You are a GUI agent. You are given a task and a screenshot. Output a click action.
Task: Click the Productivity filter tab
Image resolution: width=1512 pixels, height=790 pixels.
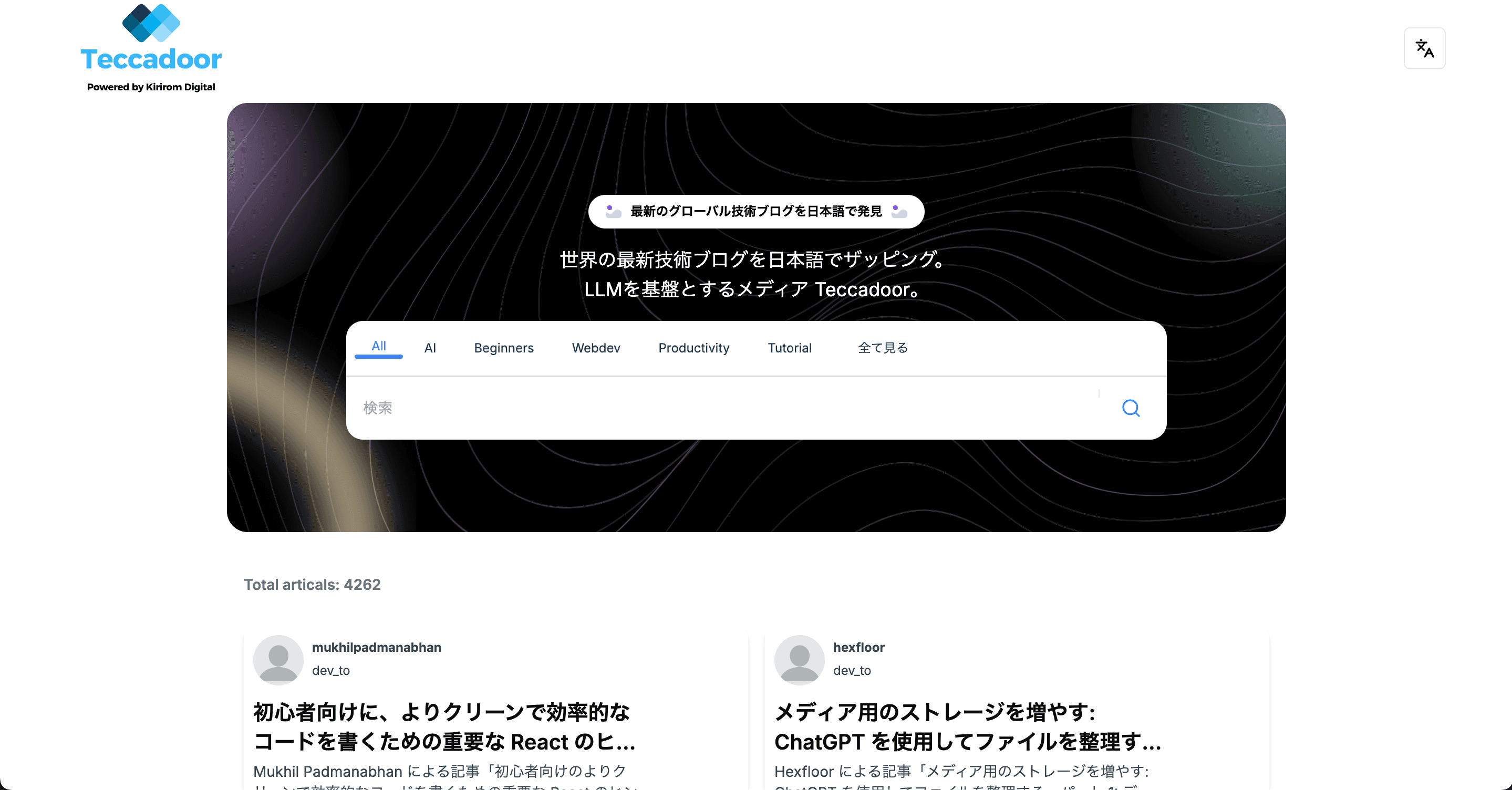pos(694,347)
